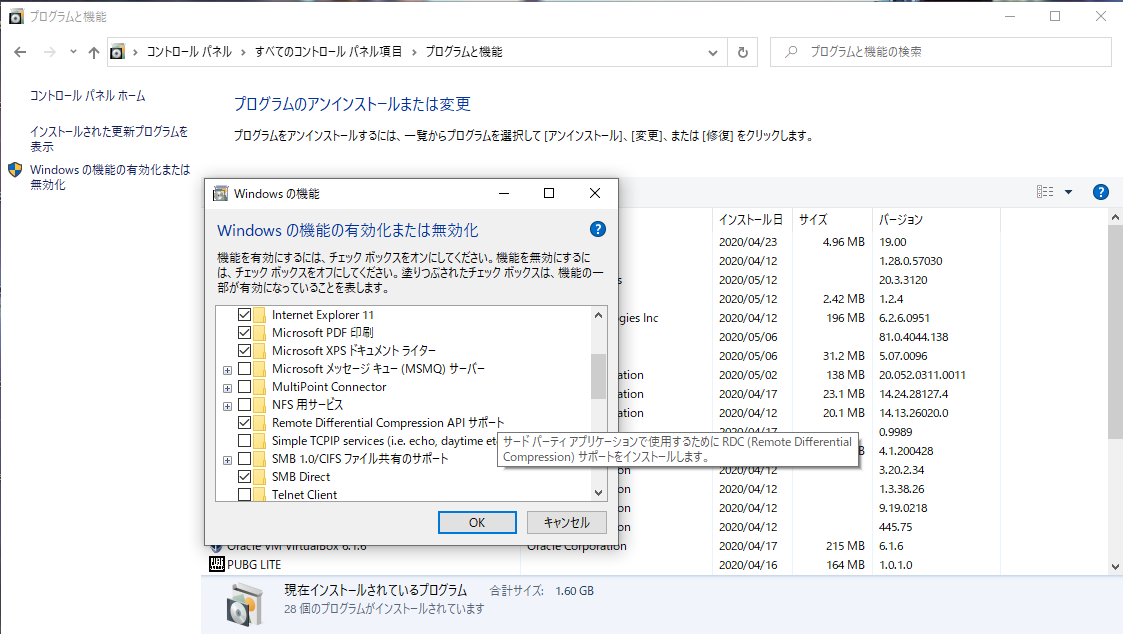Image resolution: width=1123 pixels, height=634 pixels.
Task: Click プログラムと機能 breadcrumb
Action: [464, 52]
